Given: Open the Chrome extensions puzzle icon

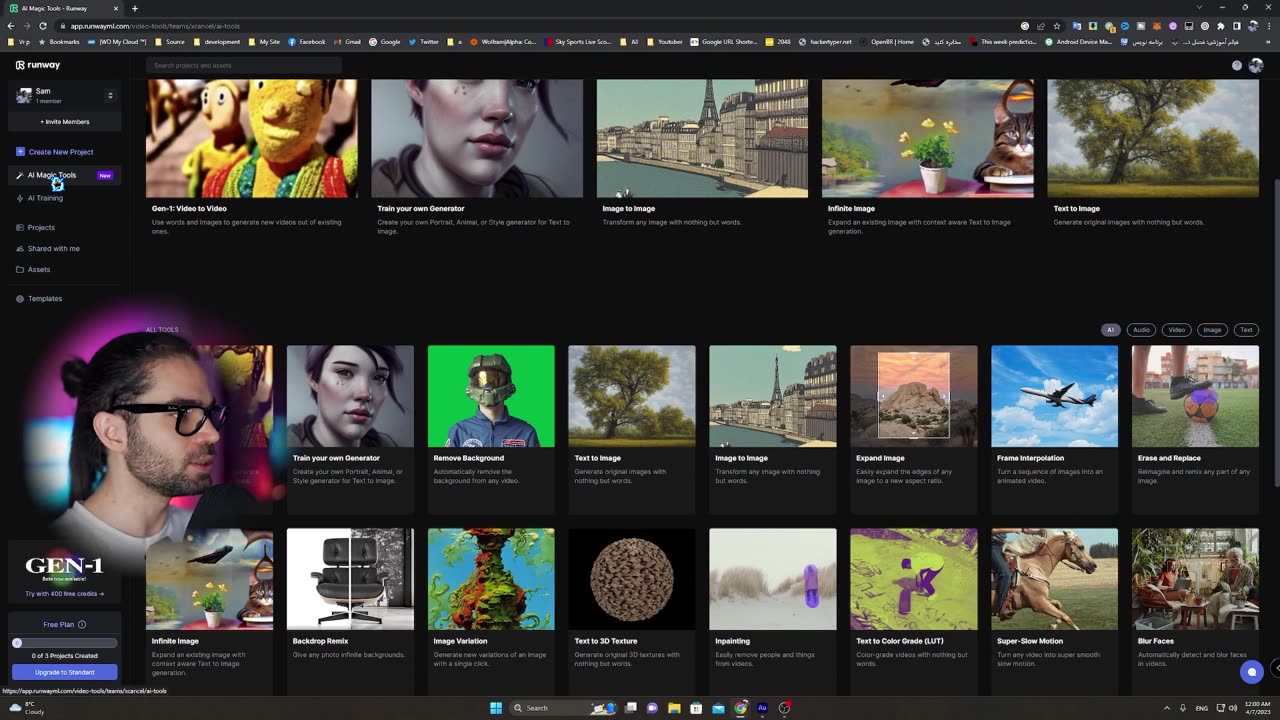Looking at the screenshot, I should click(1220, 26).
